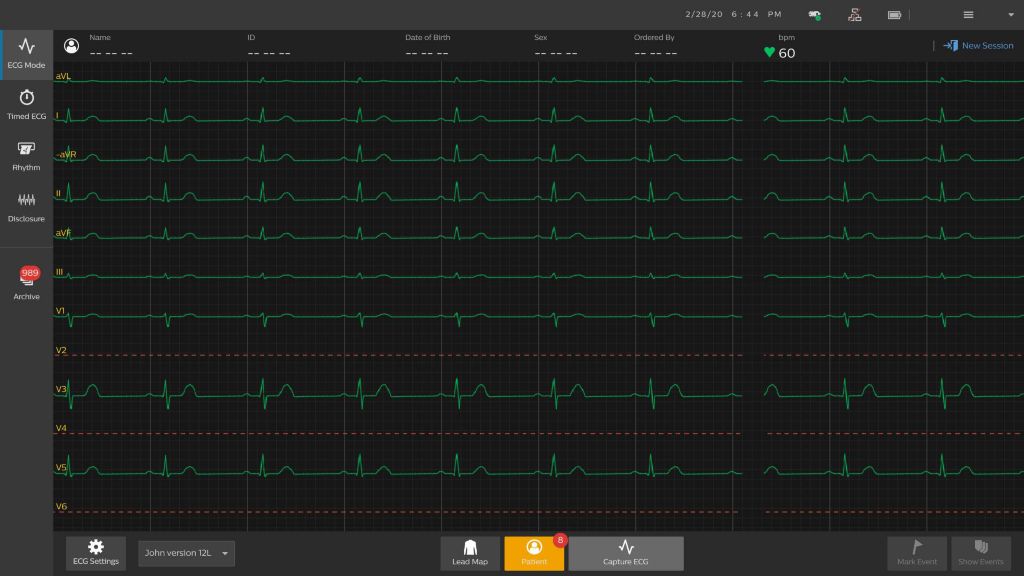Screen dimensions: 1024x576
Task: Click the Date of Birth field
Action: point(427,53)
